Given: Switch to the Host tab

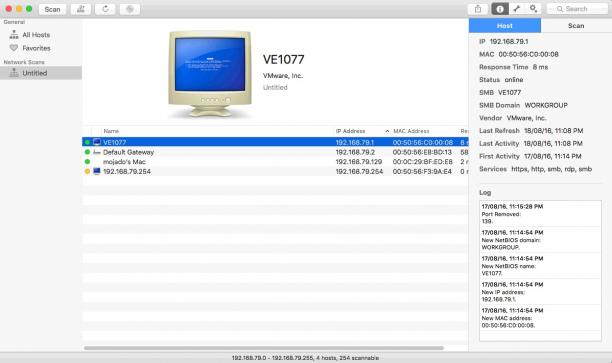Looking at the screenshot, I should (505, 26).
